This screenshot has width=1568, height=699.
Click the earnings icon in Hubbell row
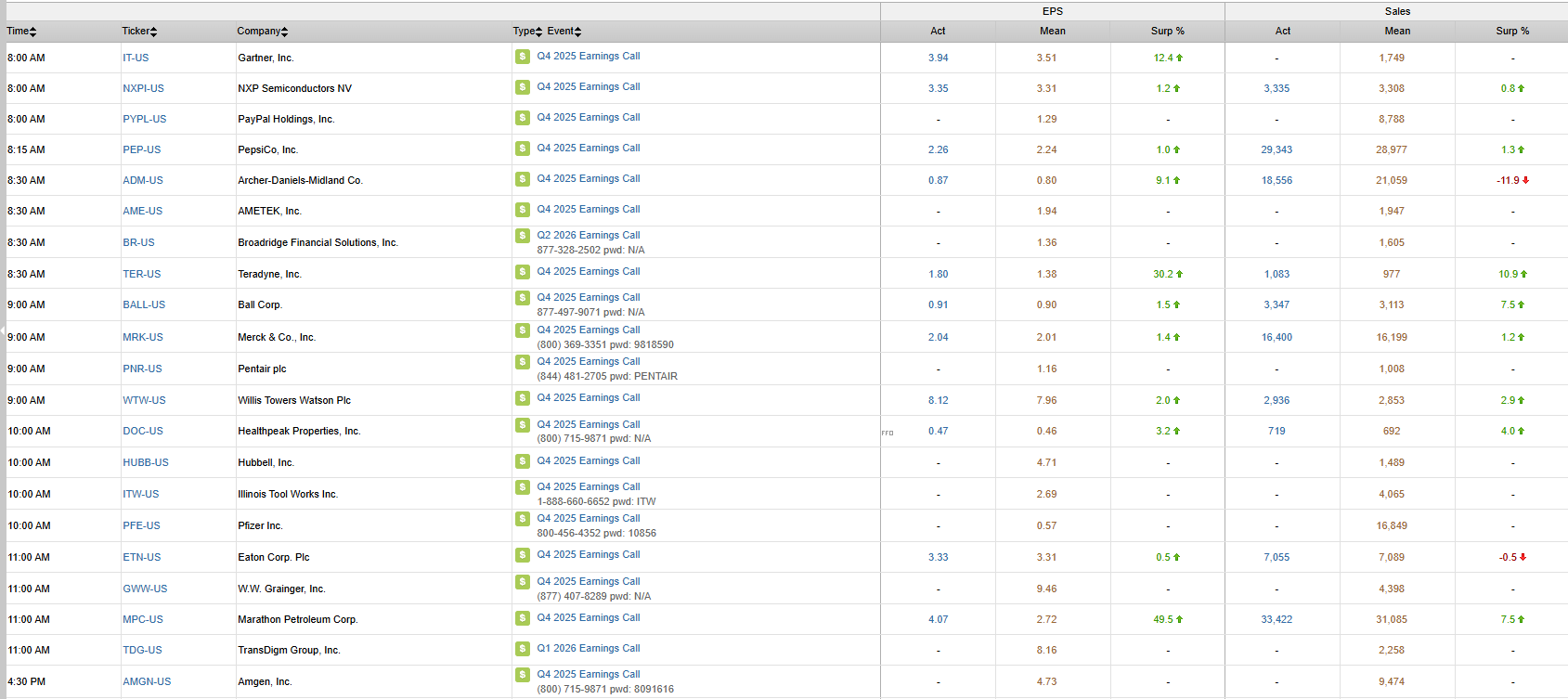tap(523, 461)
